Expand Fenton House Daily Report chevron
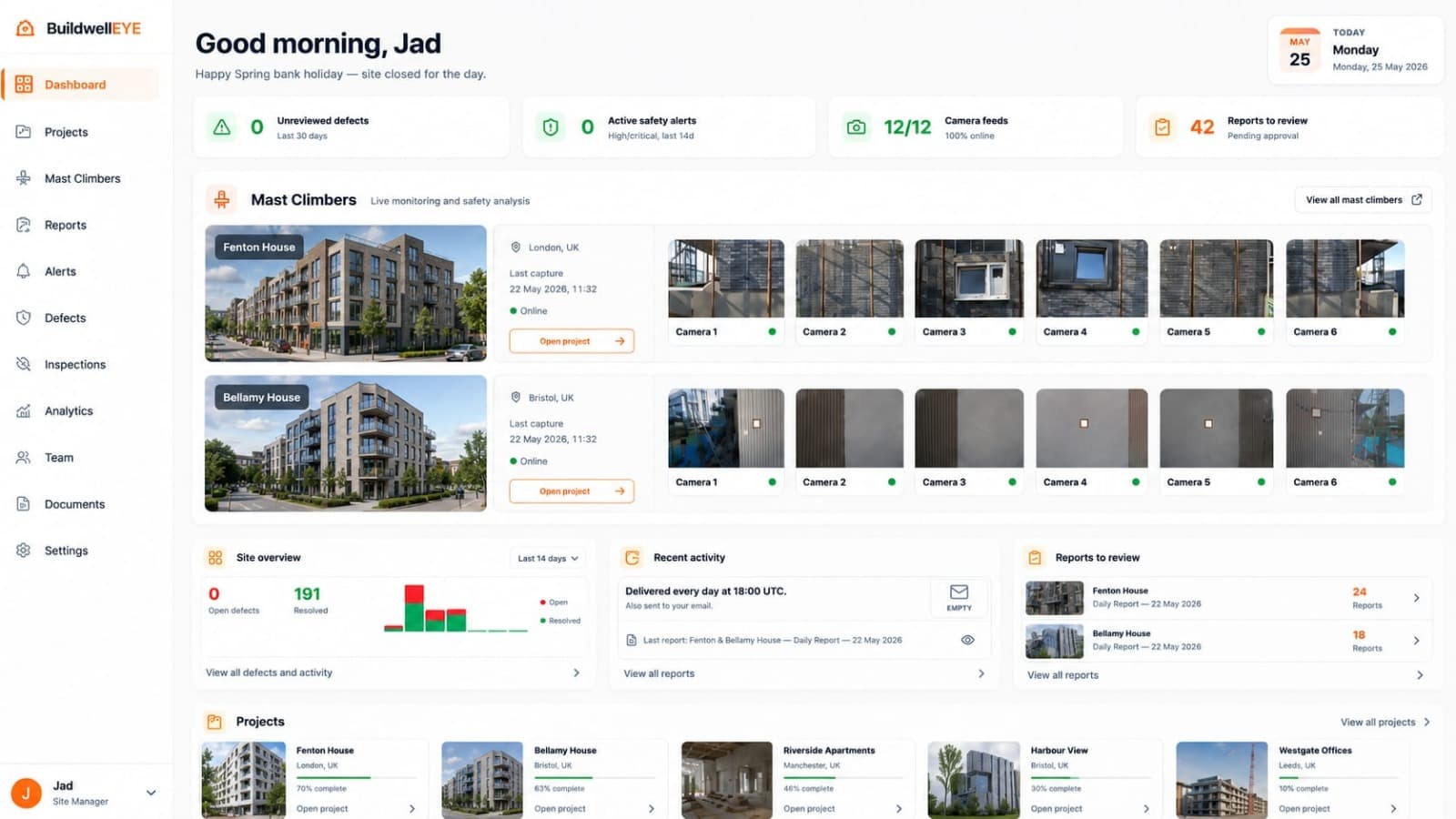Viewport: 1456px width, 819px height. point(1416,598)
